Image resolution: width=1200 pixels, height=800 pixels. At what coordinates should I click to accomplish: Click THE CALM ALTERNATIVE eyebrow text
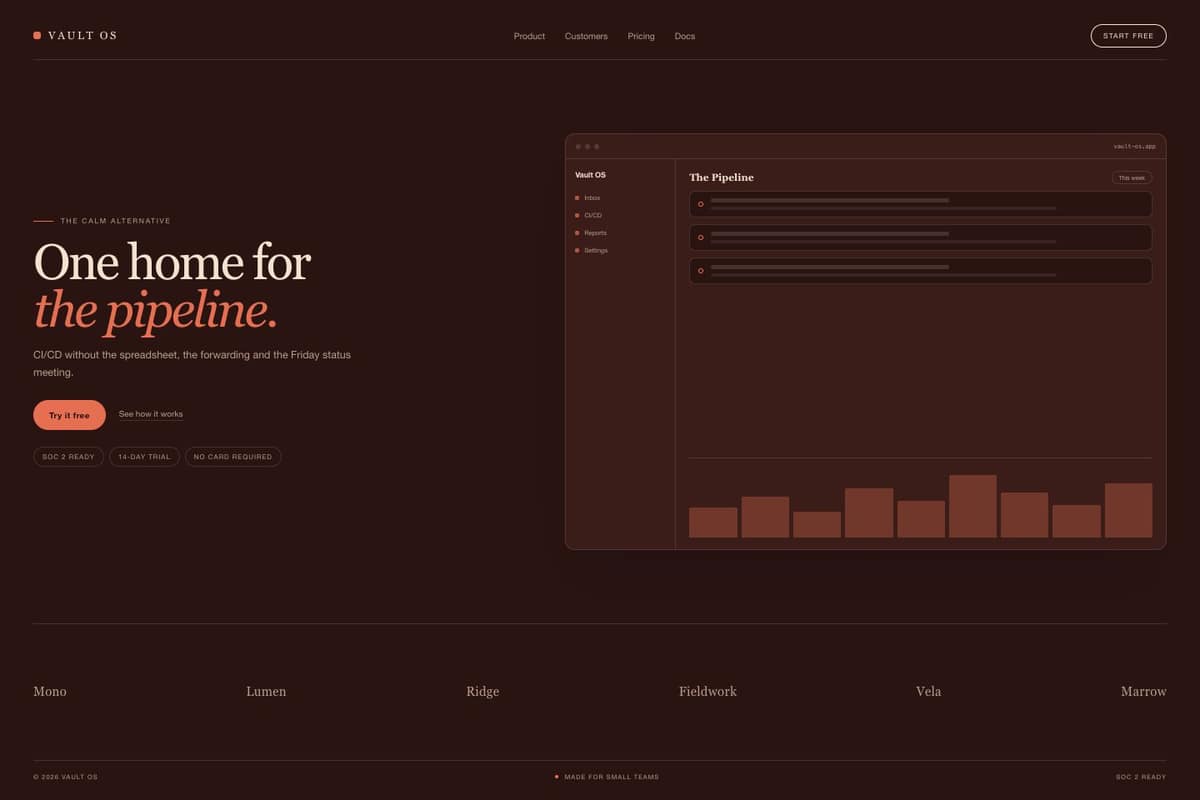[115, 221]
